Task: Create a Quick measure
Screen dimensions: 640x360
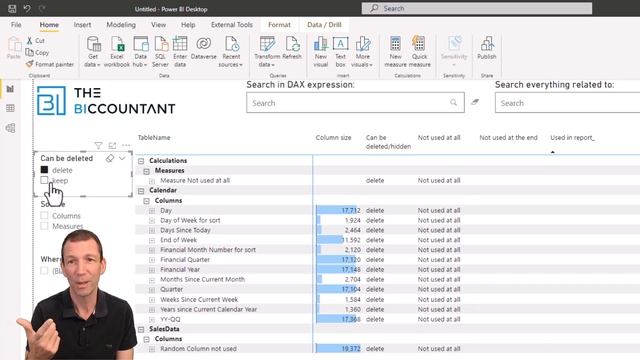Action: click(419, 51)
